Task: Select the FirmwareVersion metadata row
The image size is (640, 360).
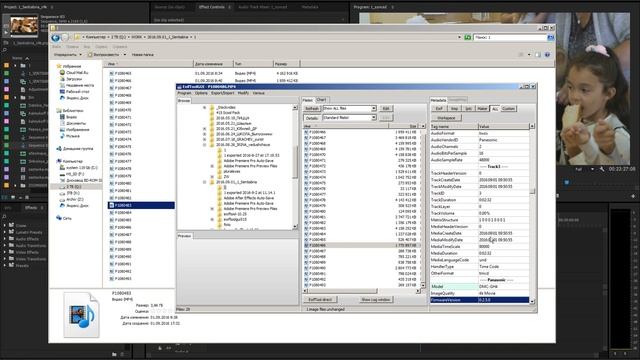Action: point(480,300)
